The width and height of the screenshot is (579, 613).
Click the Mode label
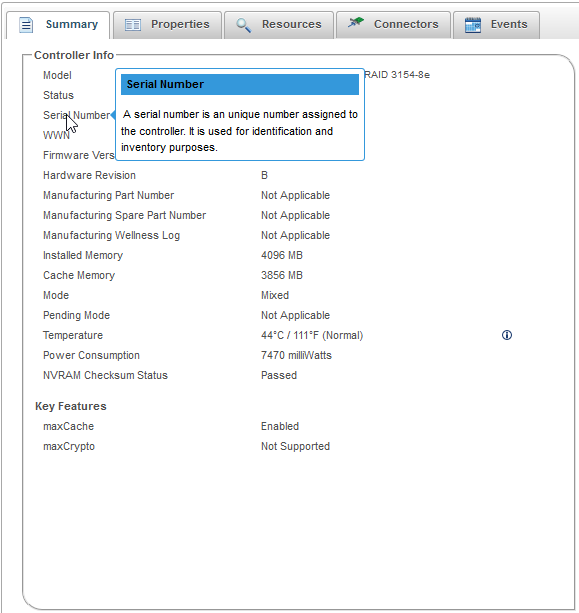coord(56,295)
